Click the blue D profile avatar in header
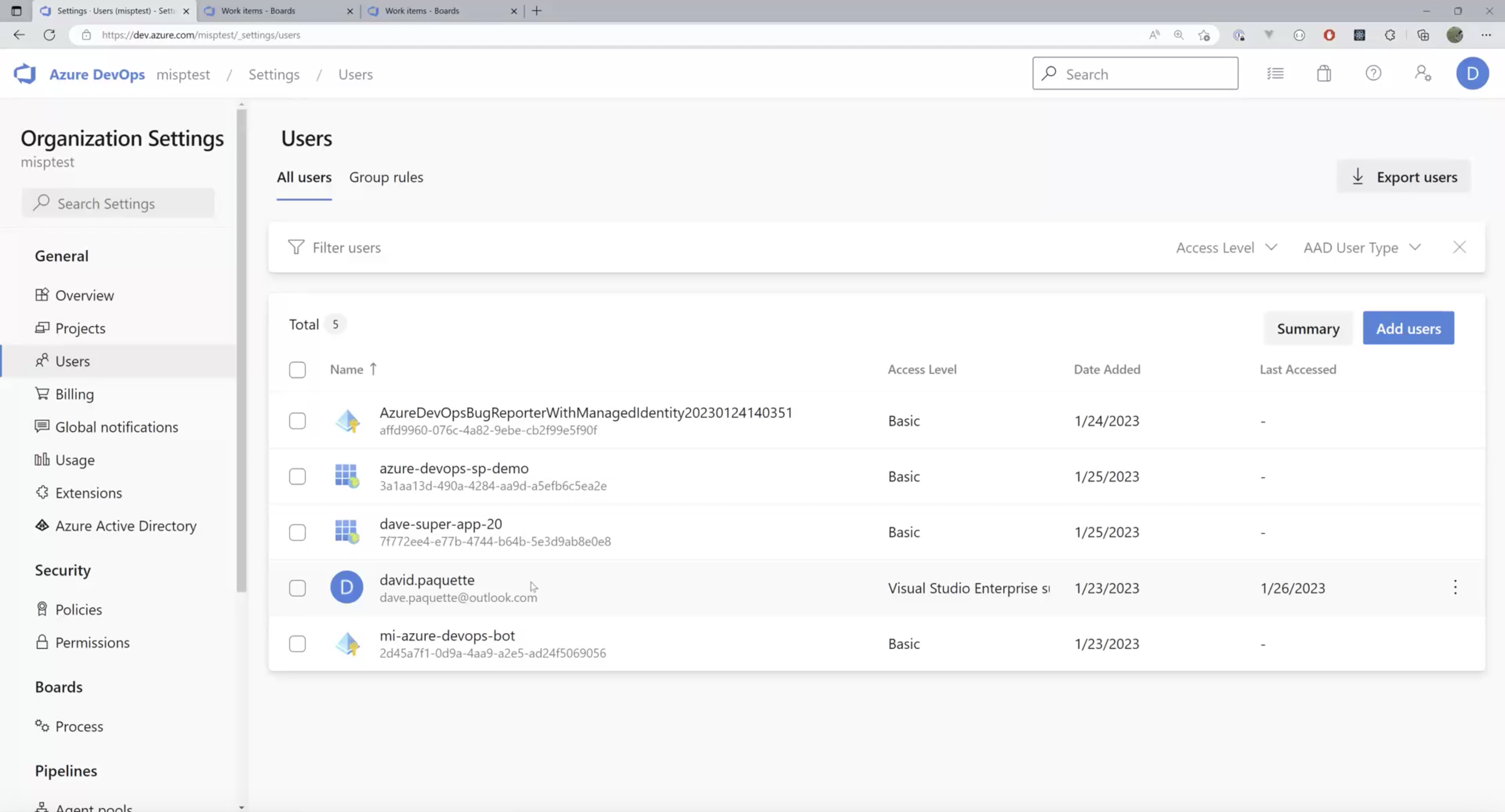 pos(1472,73)
